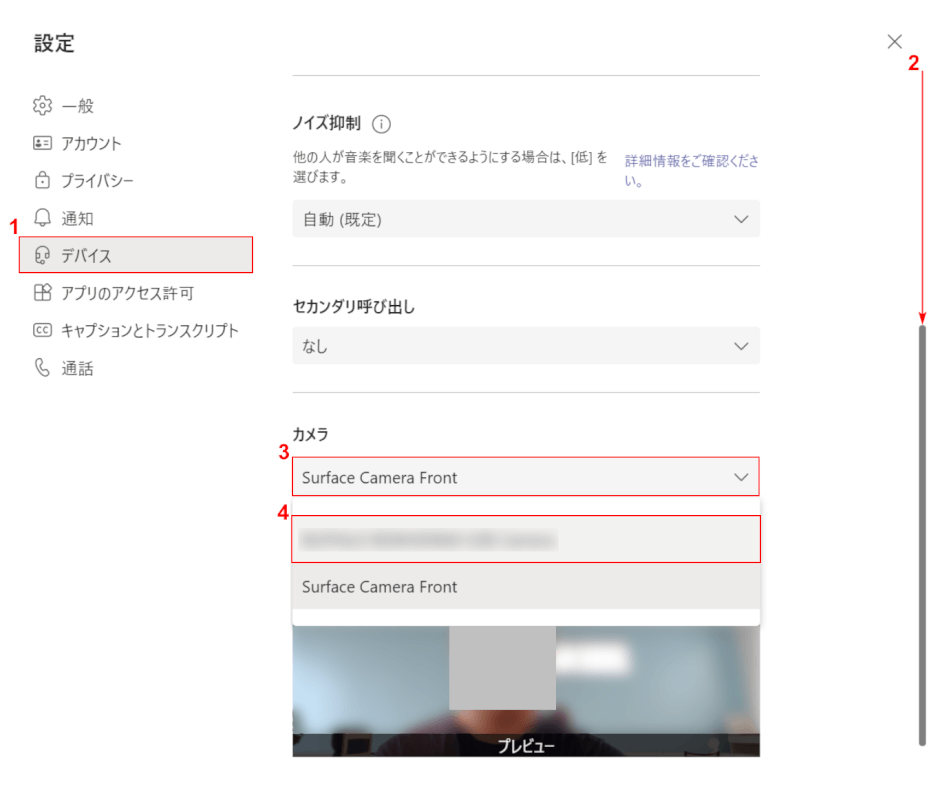
Task: Switch to アカウント settings
Action: (x=136, y=143)
